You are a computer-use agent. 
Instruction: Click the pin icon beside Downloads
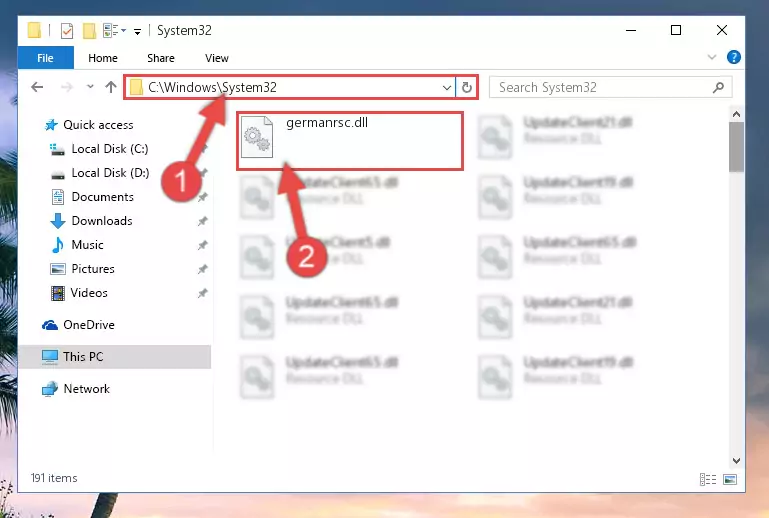[202, 221]
